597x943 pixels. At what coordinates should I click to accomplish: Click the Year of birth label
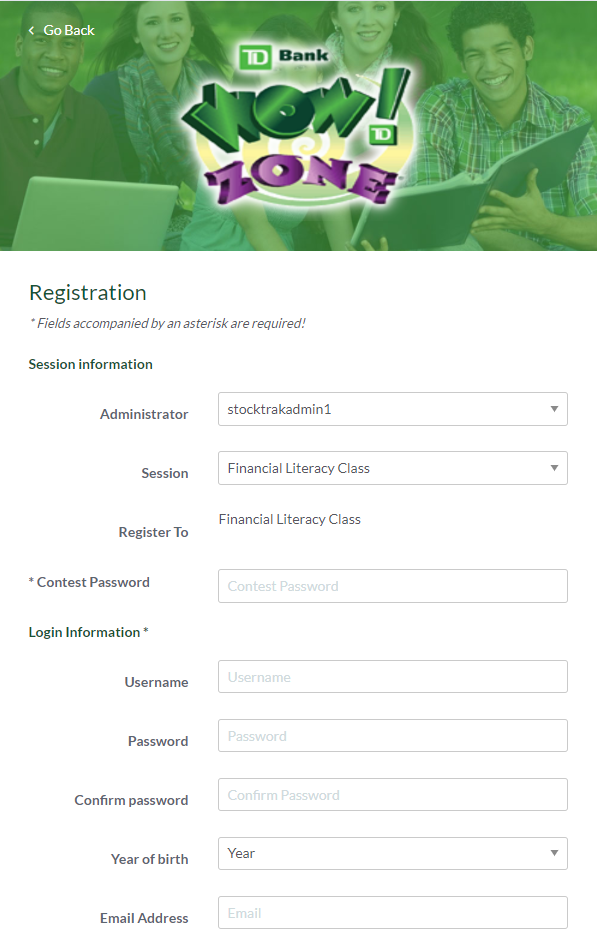pyautogui.click(x=149, y=859)
